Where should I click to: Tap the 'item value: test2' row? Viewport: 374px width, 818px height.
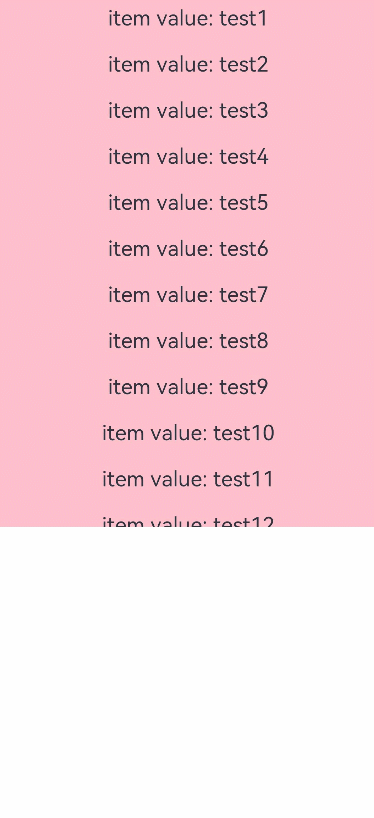187,65
